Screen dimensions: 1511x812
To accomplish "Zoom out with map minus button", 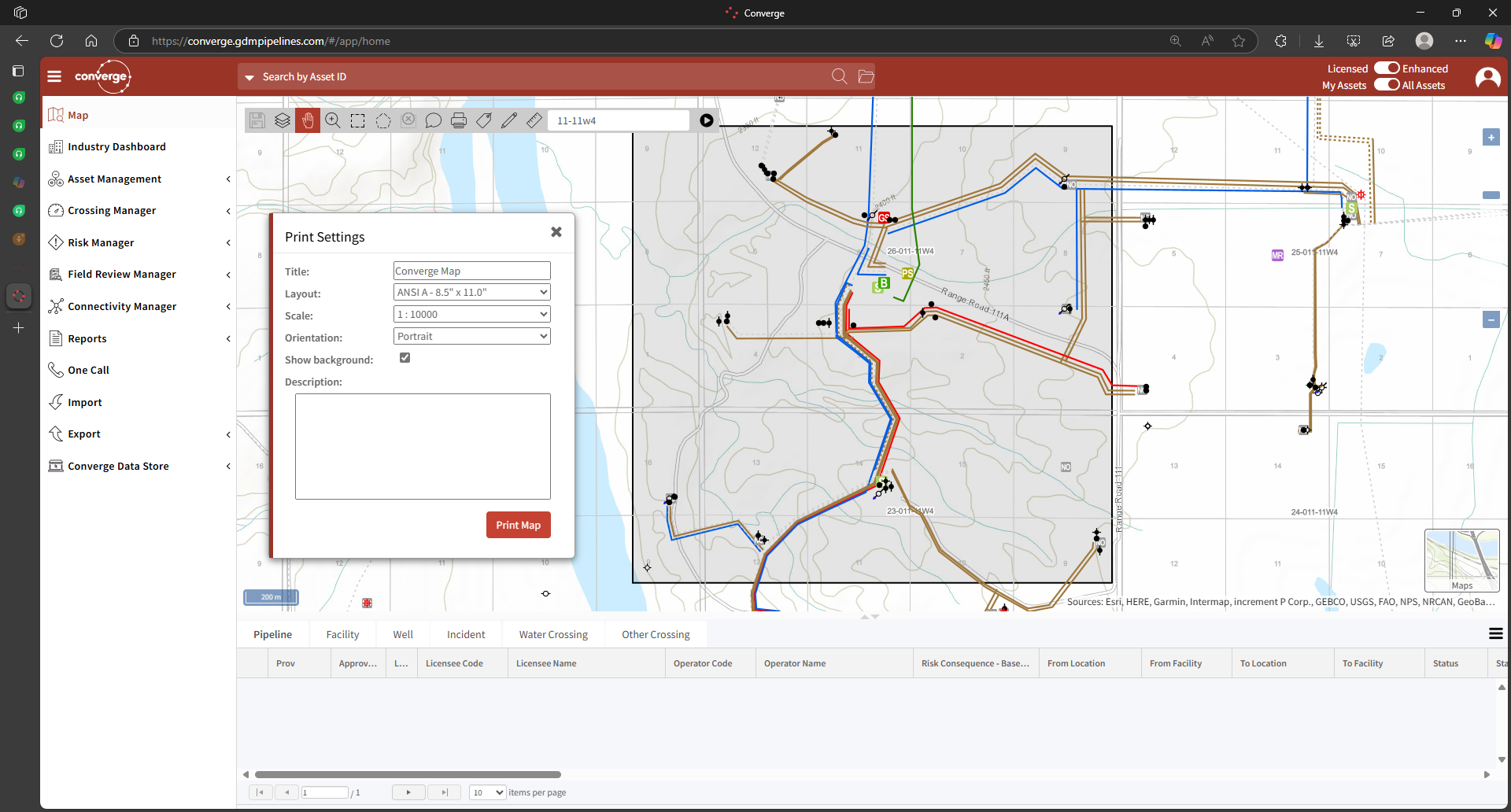I will click(1491, 319).
